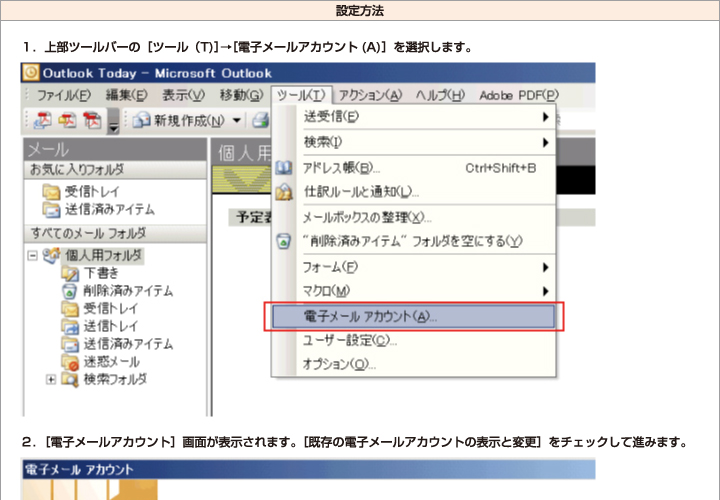The image size is (720, 500).
Task: Click the お気に入りフォルダ header
Action: [115, 169]
